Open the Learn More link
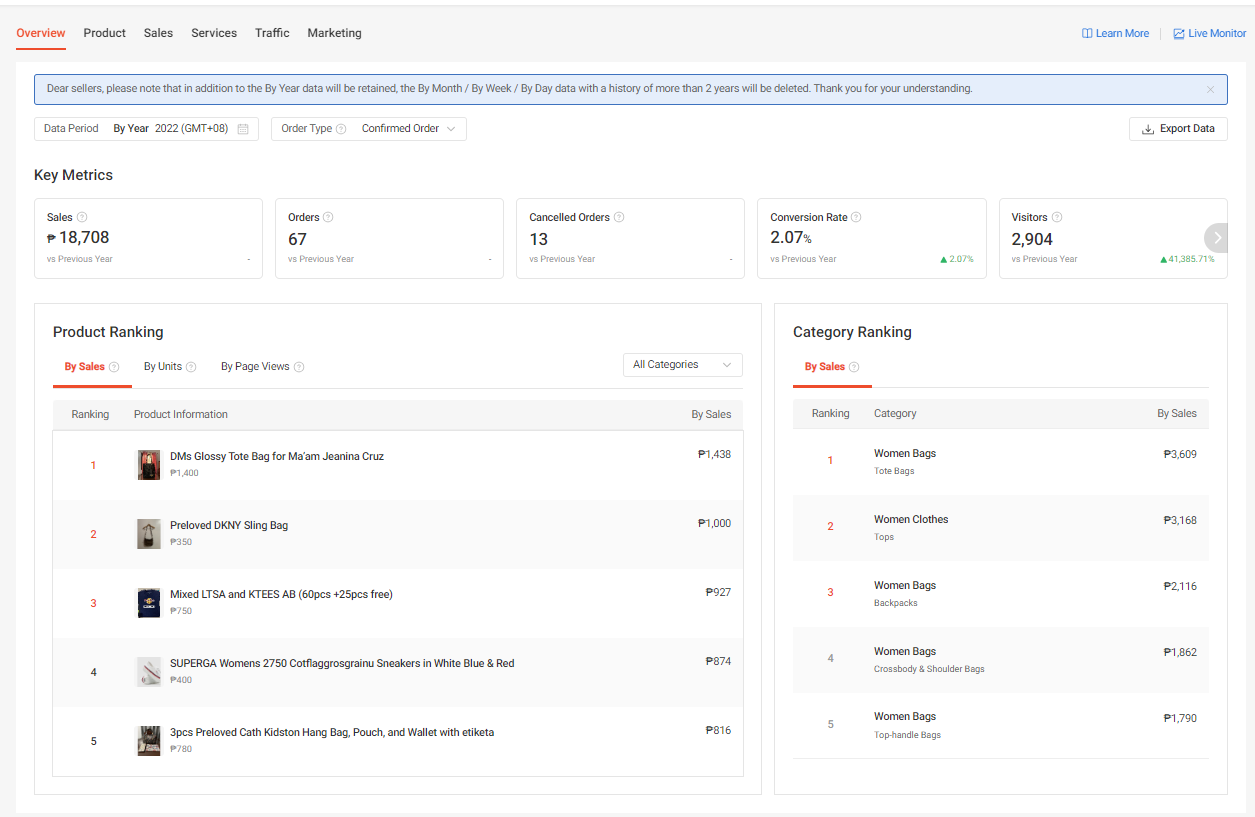The width and height of the screenshot is (1255, 817). 1115,33
